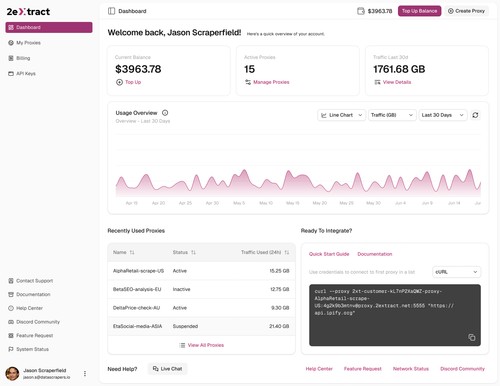The height and width of the screenshot is (386, 500).
Task: Click footer Feature Request link
Action: pos(363,369)
